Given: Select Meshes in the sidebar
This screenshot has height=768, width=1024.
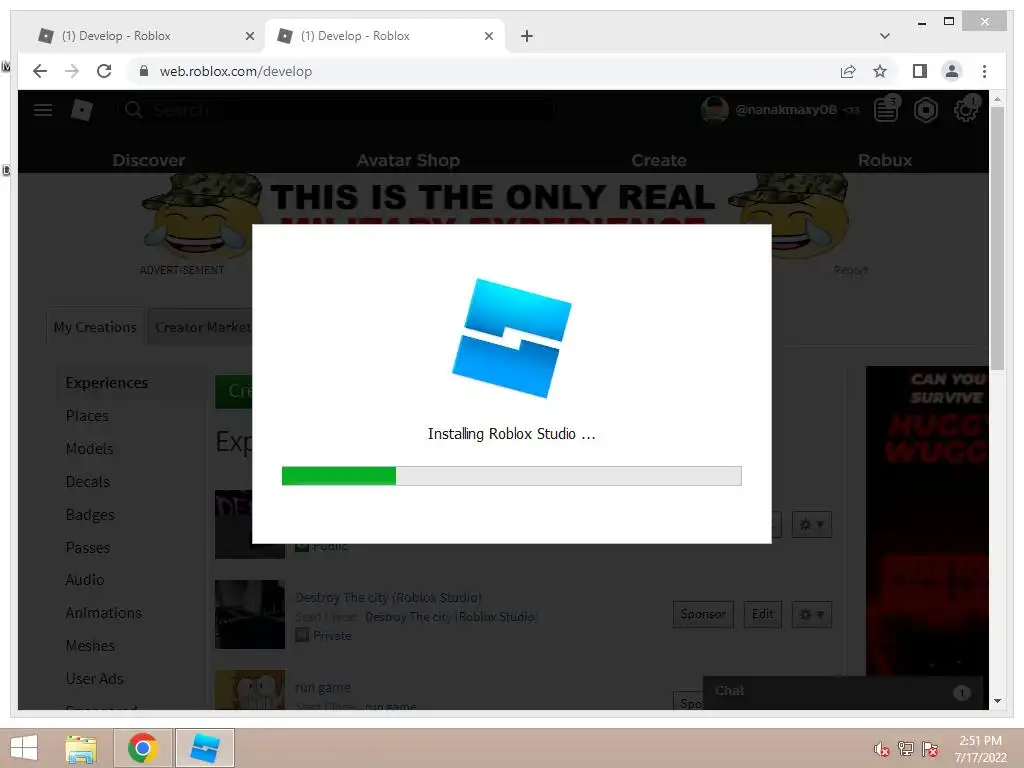Looking at the screenshot, I should 90,645.
